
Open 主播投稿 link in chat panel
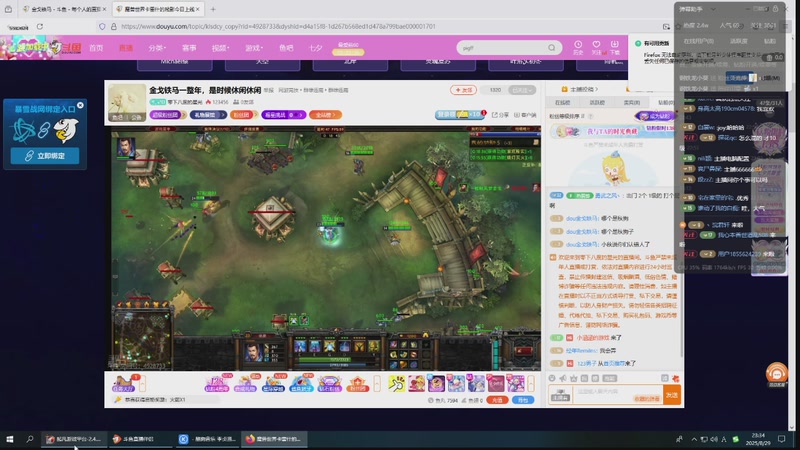point(581,89)
